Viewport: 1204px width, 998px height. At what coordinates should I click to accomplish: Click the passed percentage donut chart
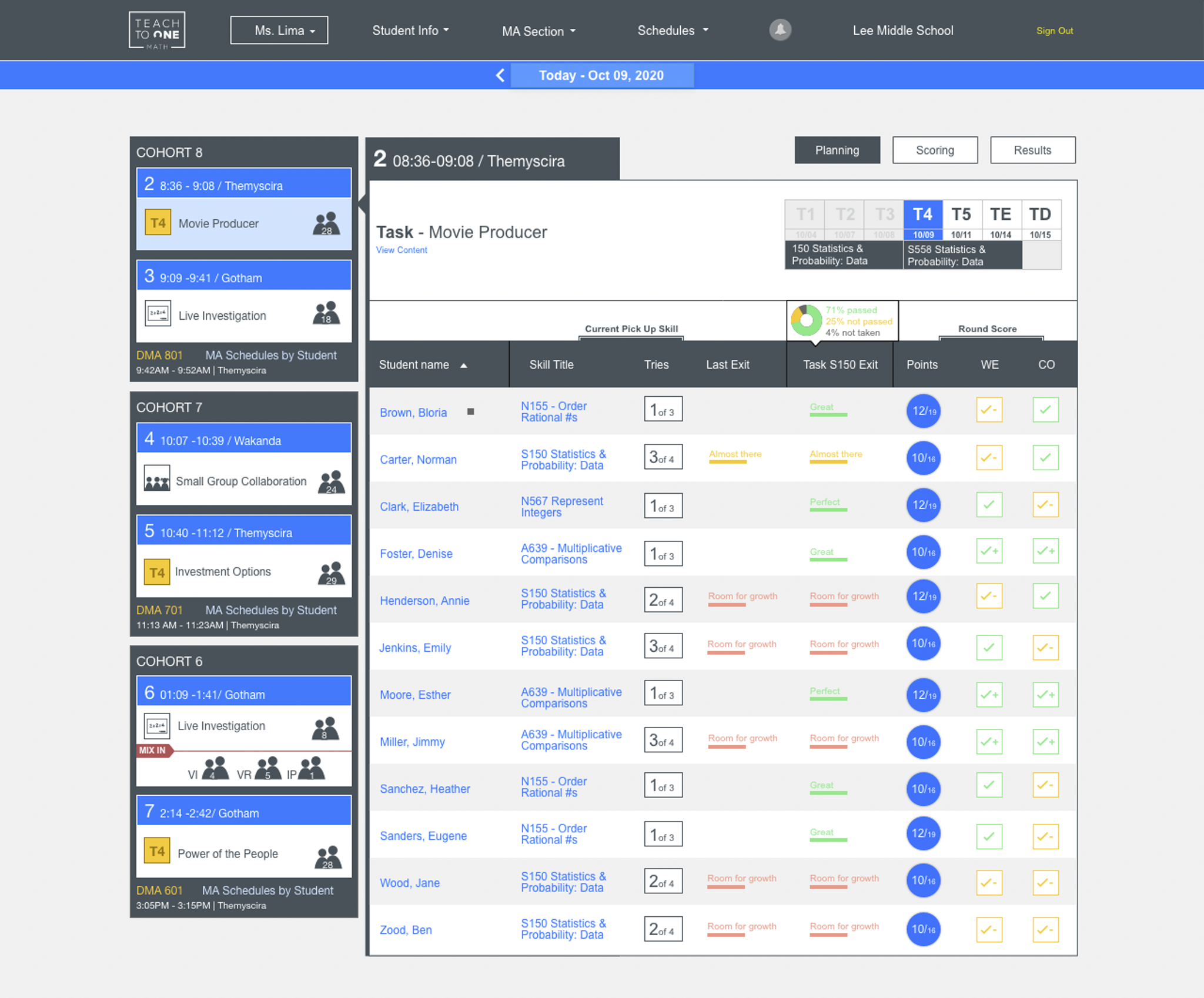[x=807, y=320]
